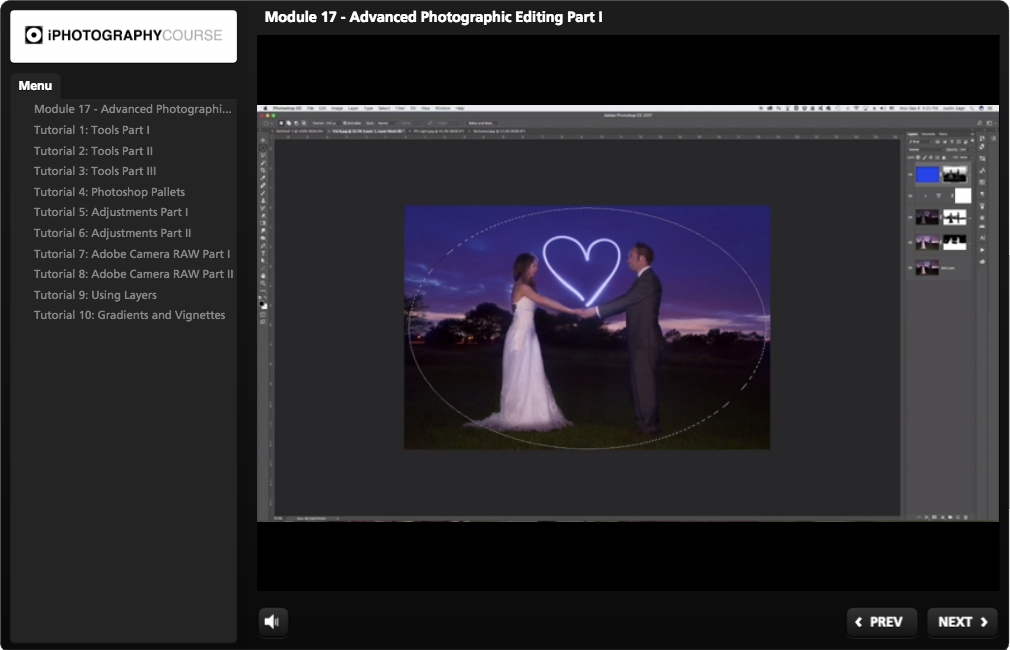1010x650 pixels.
Task: Open the Apple menu
Action: (x=265, y=108)
